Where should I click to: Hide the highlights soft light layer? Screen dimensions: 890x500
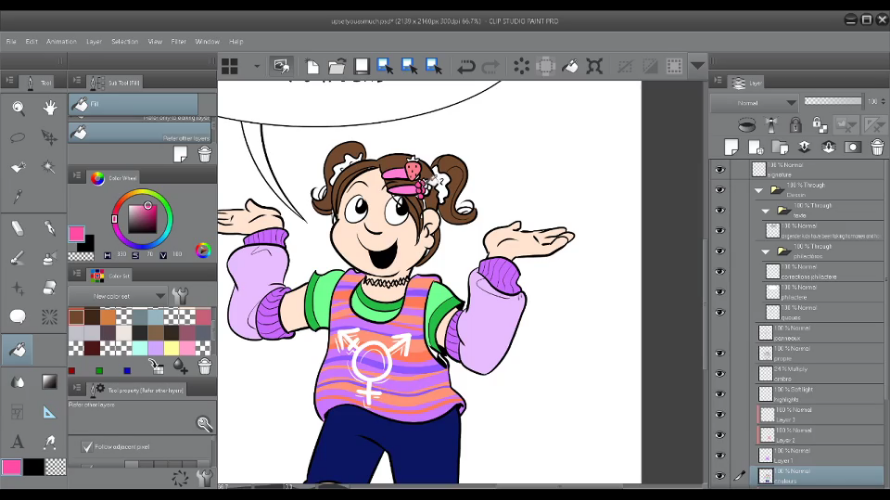point(720,394)
